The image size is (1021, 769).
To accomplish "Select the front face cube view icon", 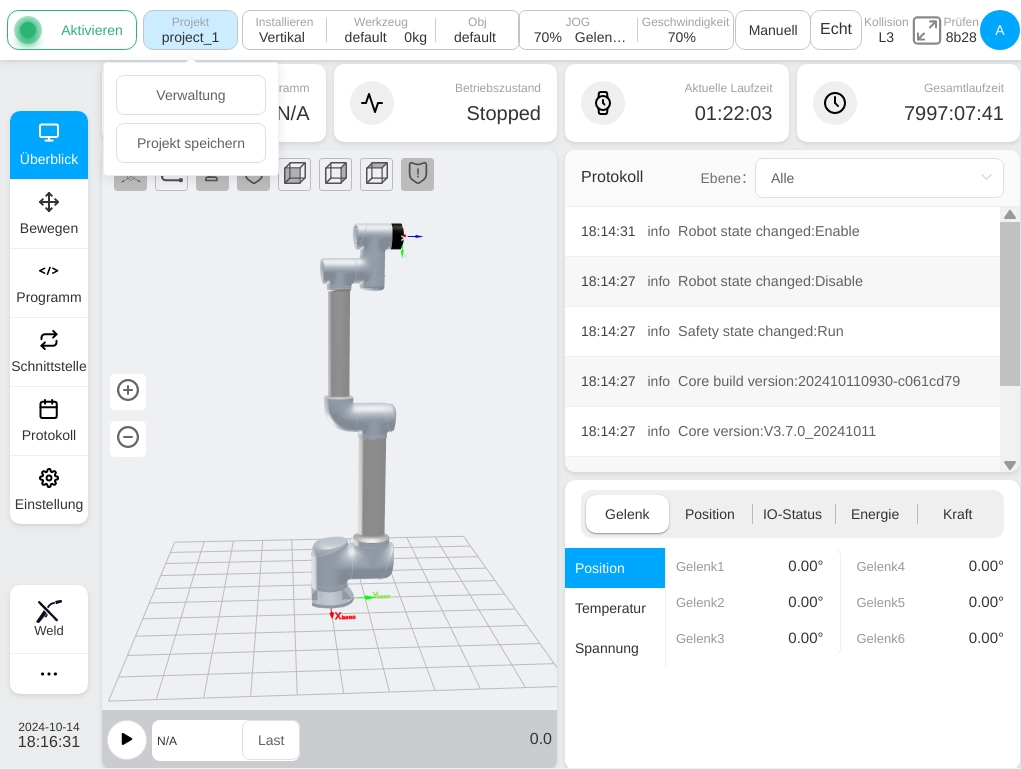I will [295, 174].
